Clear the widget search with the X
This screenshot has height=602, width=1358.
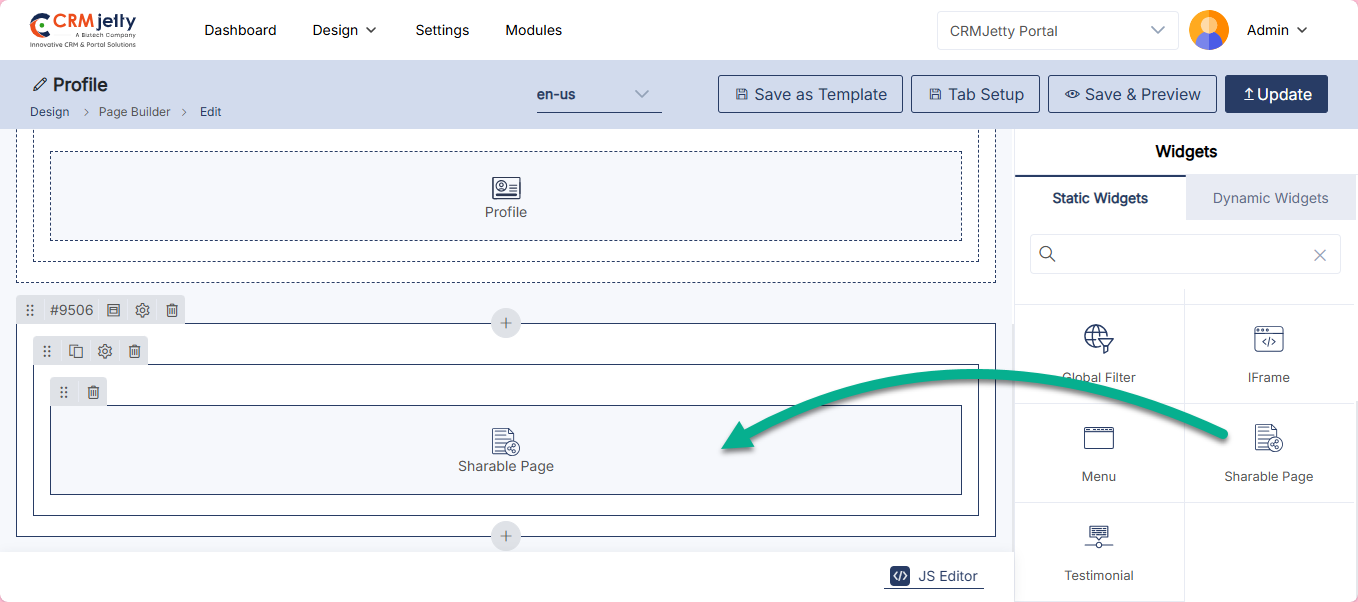tap(1320, 255)
